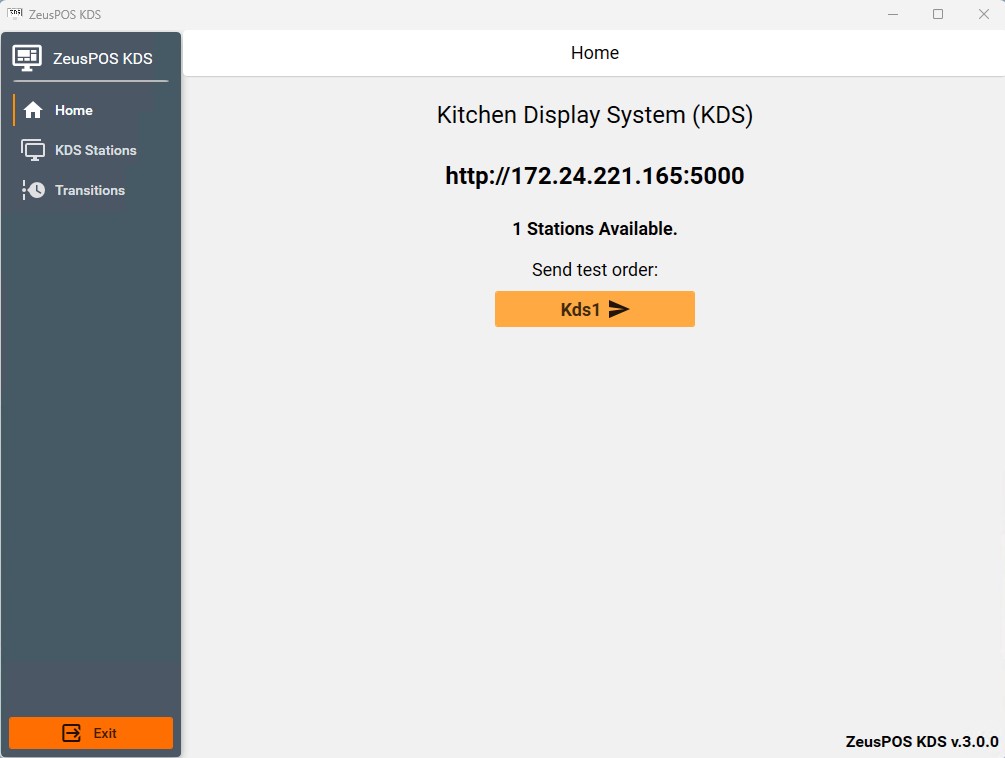Viewport: 1005px width, 758px height.
Task: Click the 'Send test order:' label
Action: click(594, 270)
